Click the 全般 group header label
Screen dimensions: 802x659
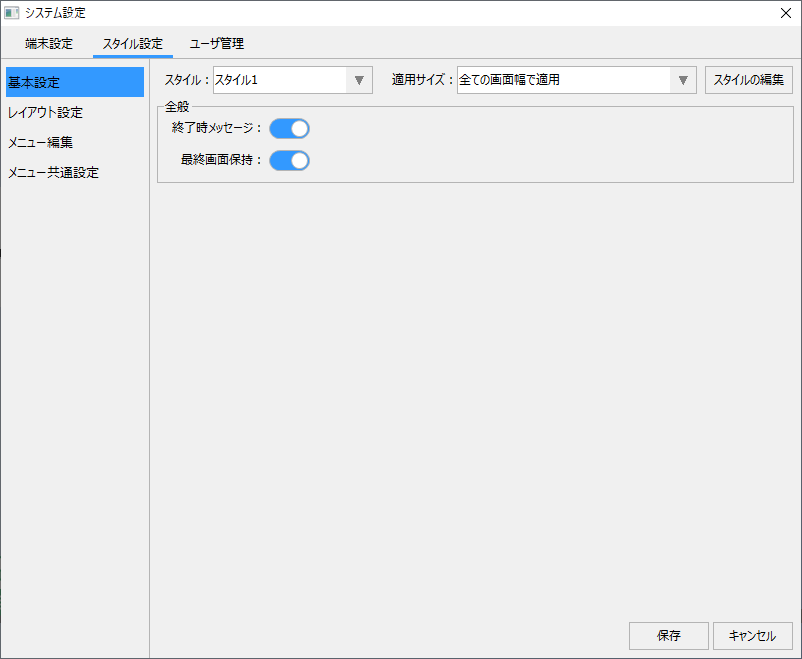coord(177,106)
